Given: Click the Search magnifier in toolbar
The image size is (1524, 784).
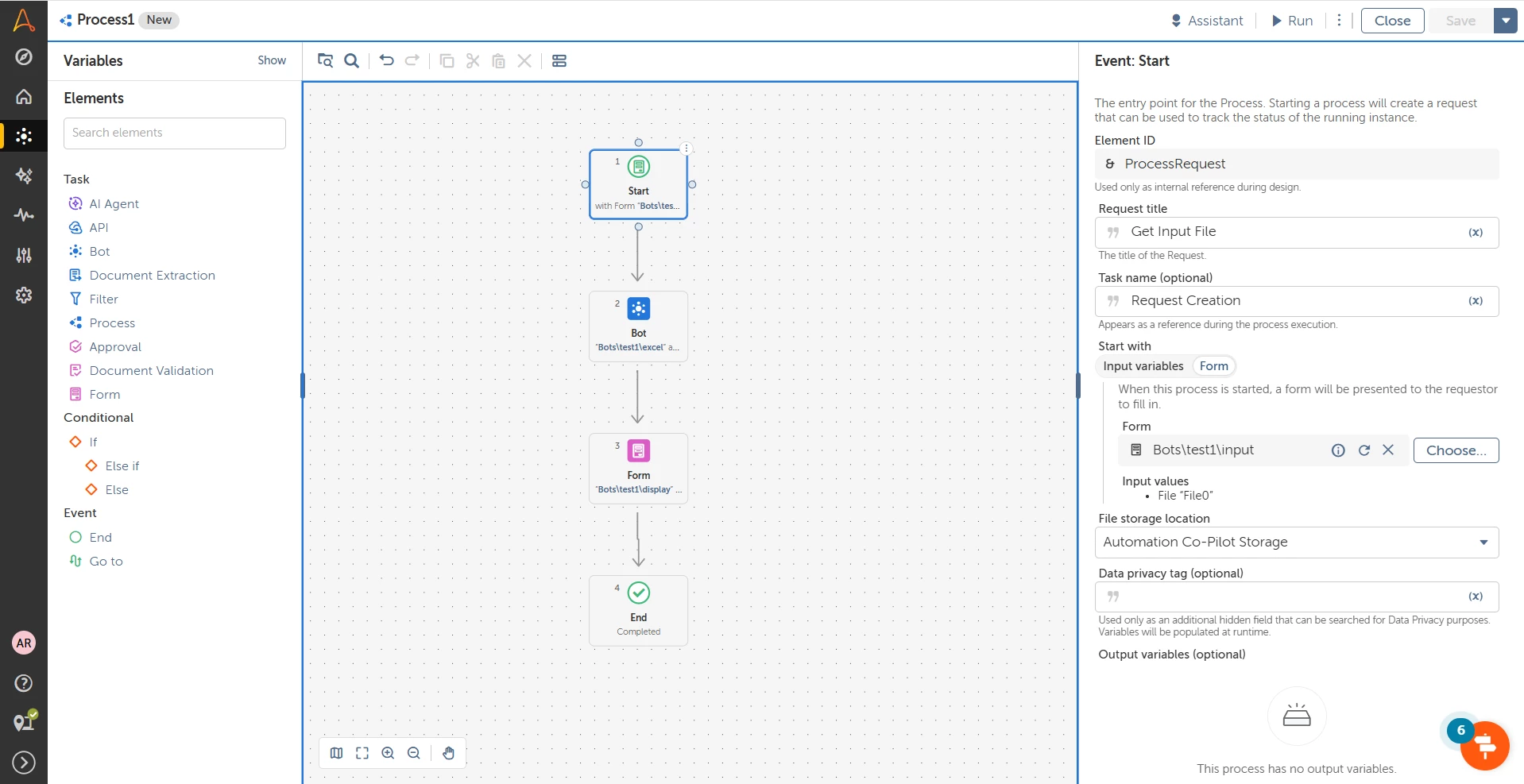Looking at the screenshot, I should 352,61.
